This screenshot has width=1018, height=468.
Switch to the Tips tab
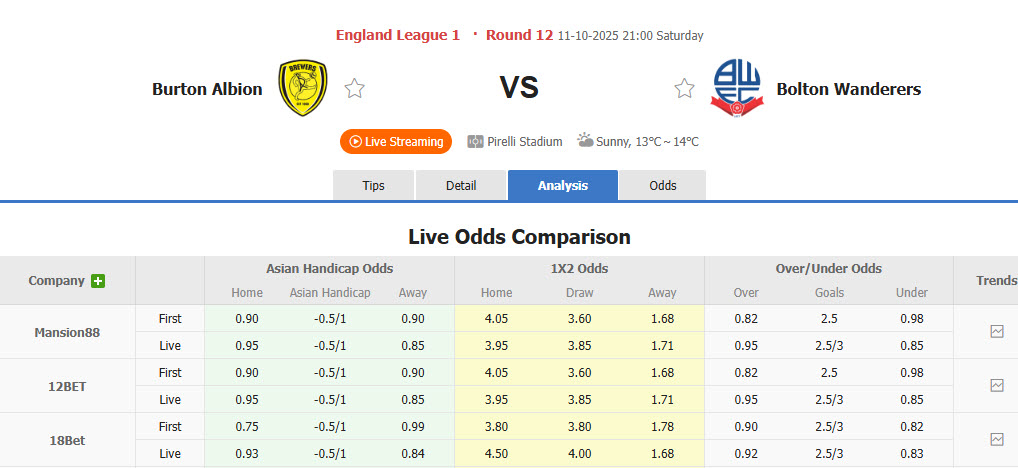[373, 186]
